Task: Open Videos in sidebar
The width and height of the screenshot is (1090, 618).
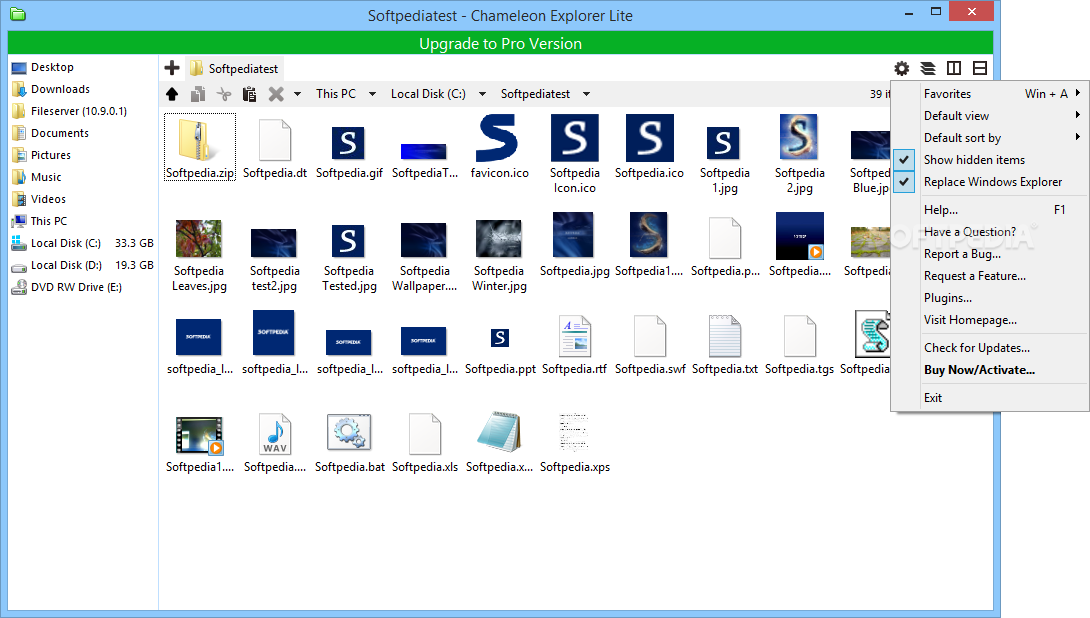Action: tap(39, 200)
